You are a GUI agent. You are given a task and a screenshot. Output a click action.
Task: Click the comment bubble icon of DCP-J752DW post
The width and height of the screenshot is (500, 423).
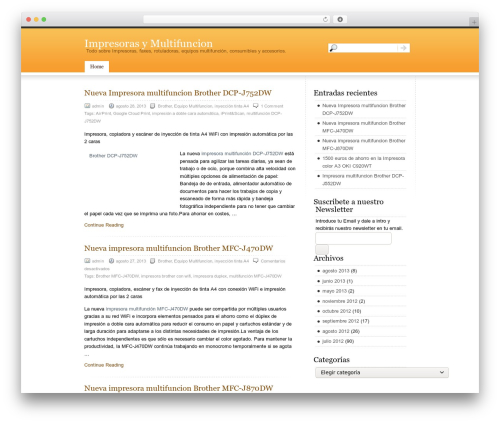[x=256, y=106]
